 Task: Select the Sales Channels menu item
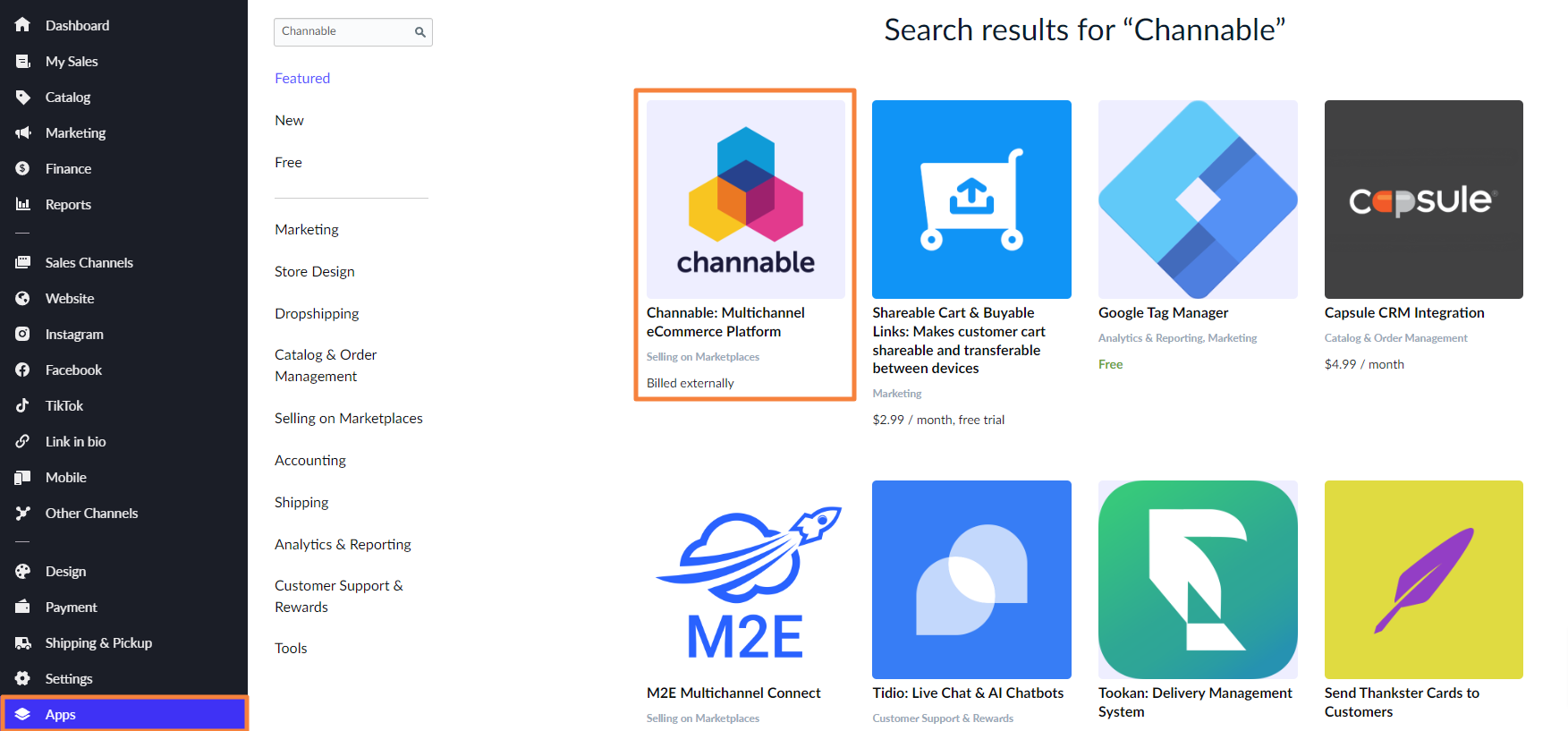coord(89,262)
